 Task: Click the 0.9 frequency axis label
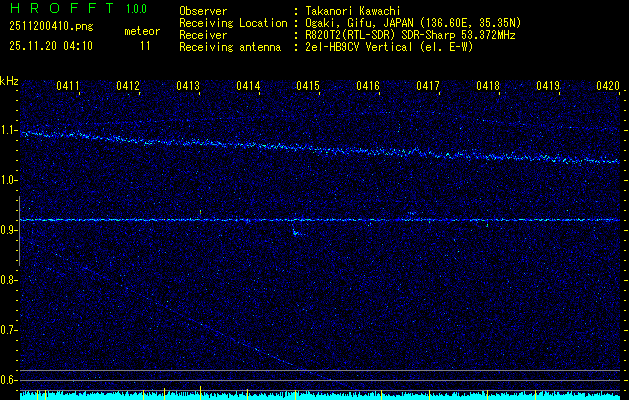click(x=9, y=230)
